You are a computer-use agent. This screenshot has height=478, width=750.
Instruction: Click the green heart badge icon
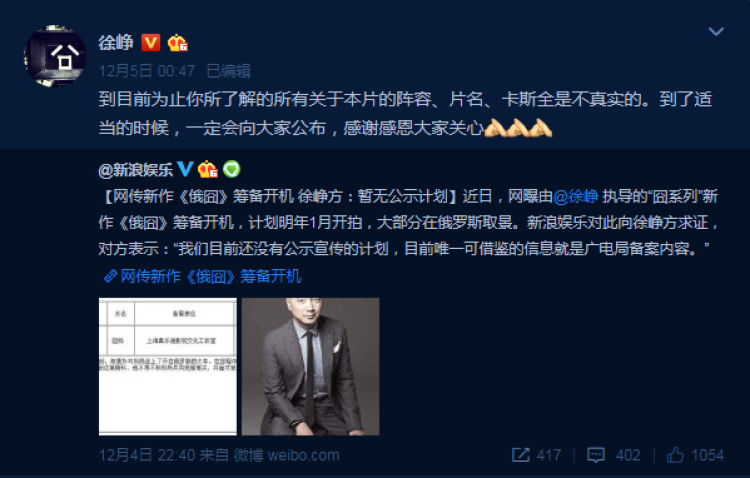(232, 169)
